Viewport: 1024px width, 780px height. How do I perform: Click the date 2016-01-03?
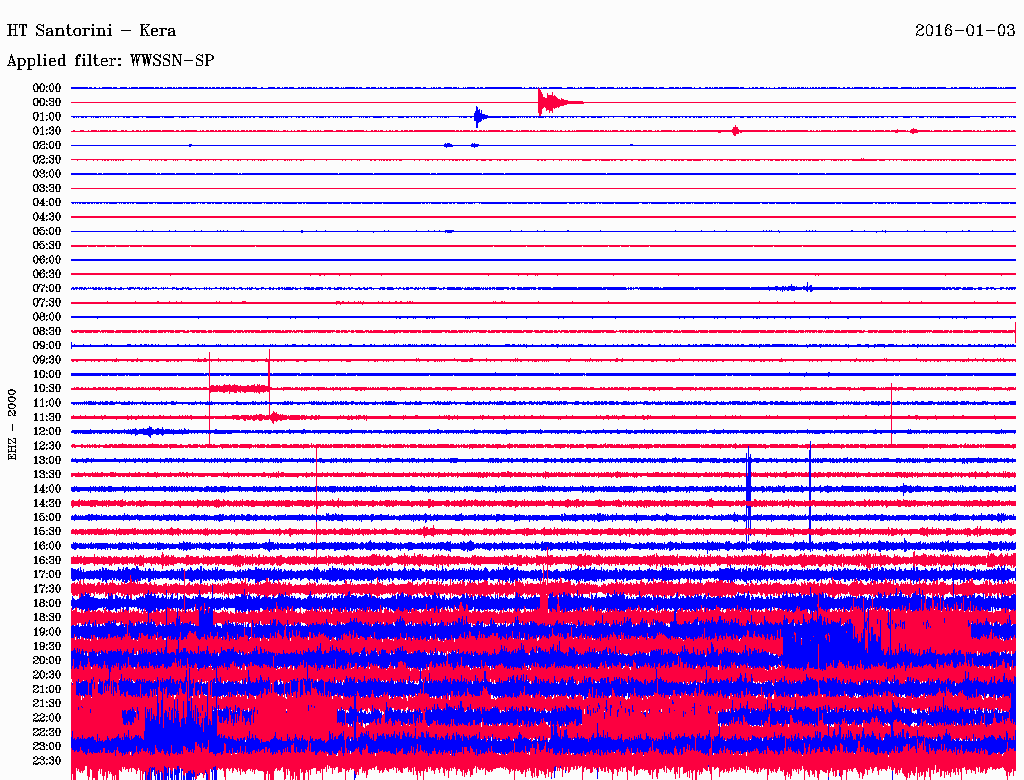965,30
